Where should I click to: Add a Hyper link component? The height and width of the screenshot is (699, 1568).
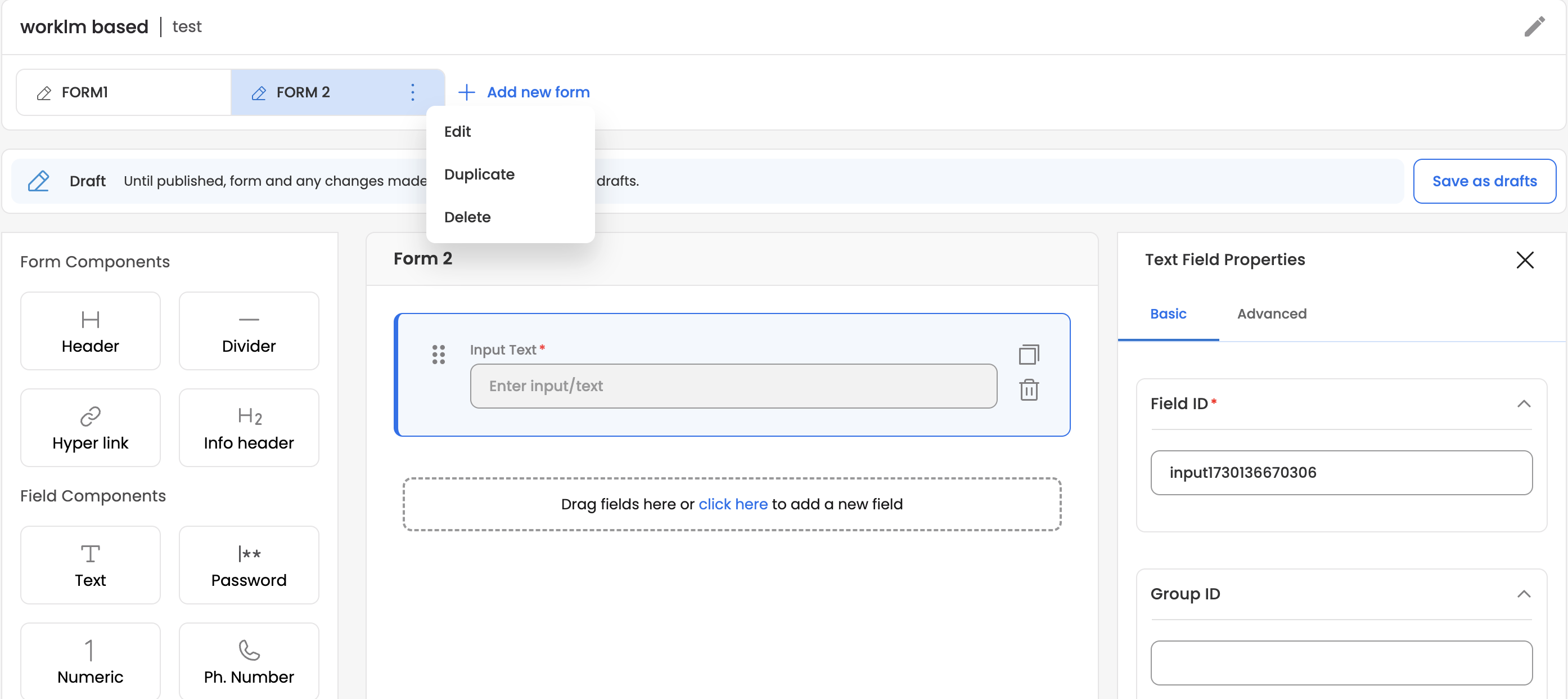(x=90, y=427)
